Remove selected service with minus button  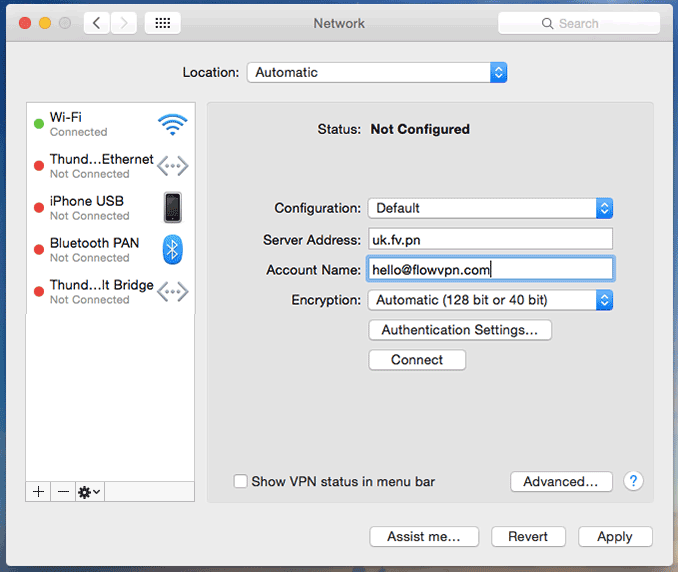(63, 492)
